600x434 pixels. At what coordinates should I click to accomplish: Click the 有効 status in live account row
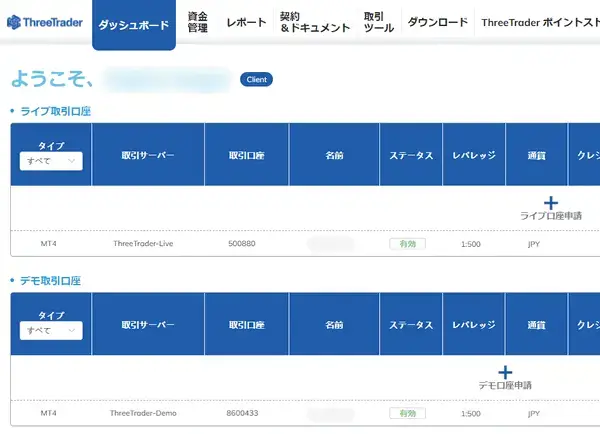[408, 244]
